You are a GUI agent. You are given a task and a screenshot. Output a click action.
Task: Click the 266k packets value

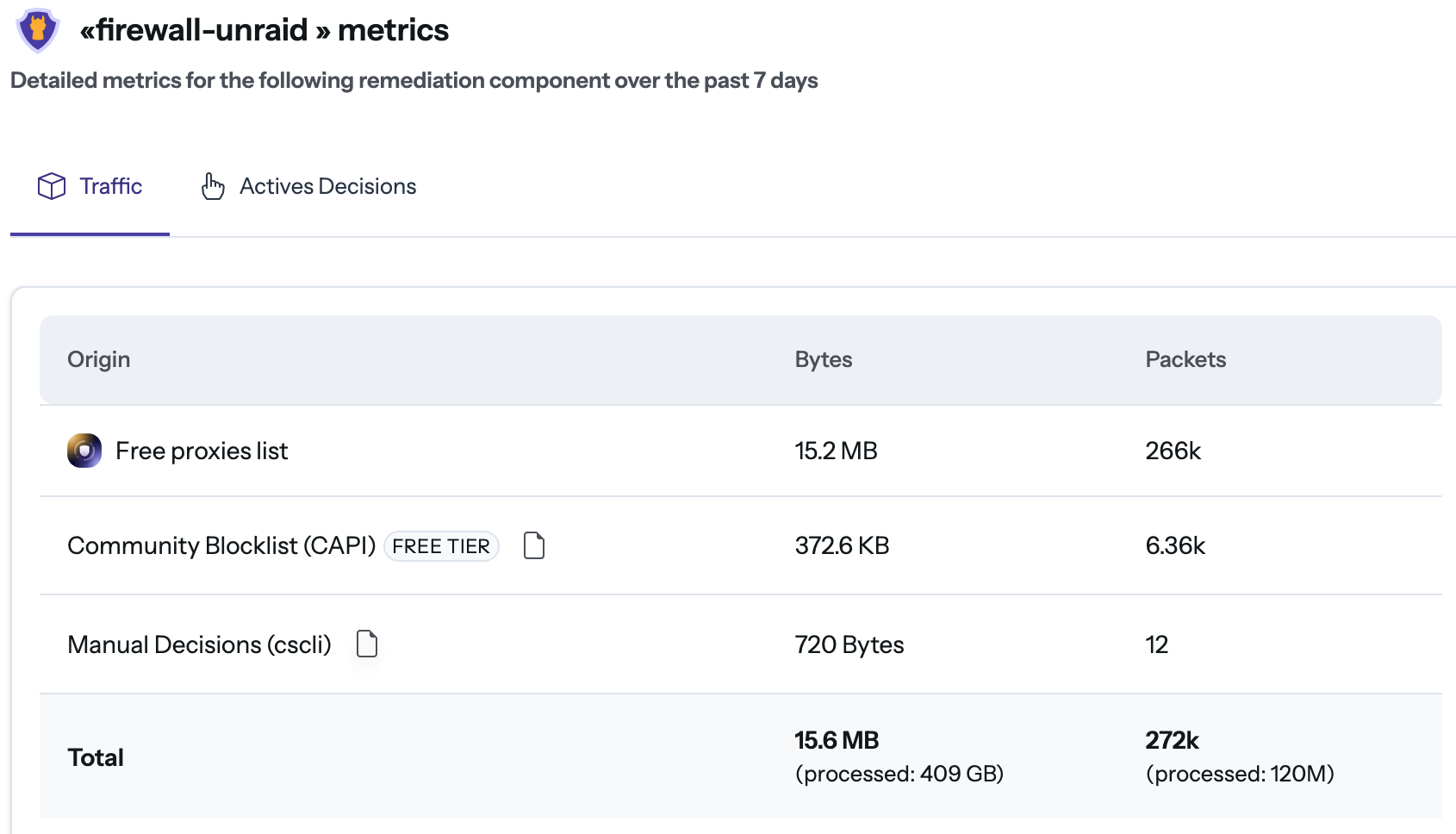coord(1173,451)
